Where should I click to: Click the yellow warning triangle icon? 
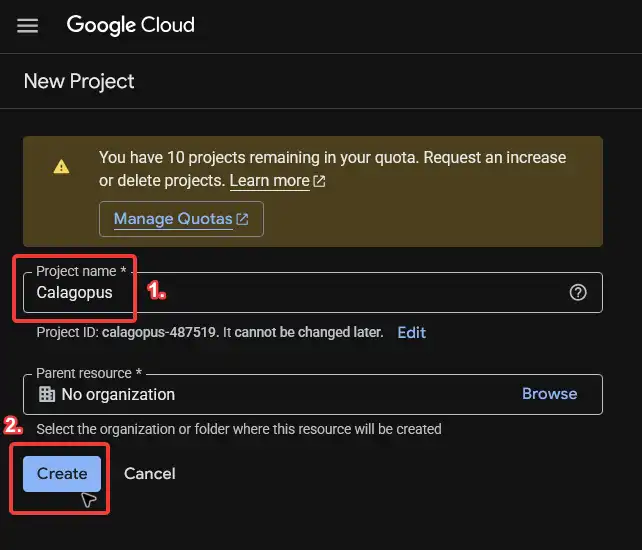[x=62, y=167]
